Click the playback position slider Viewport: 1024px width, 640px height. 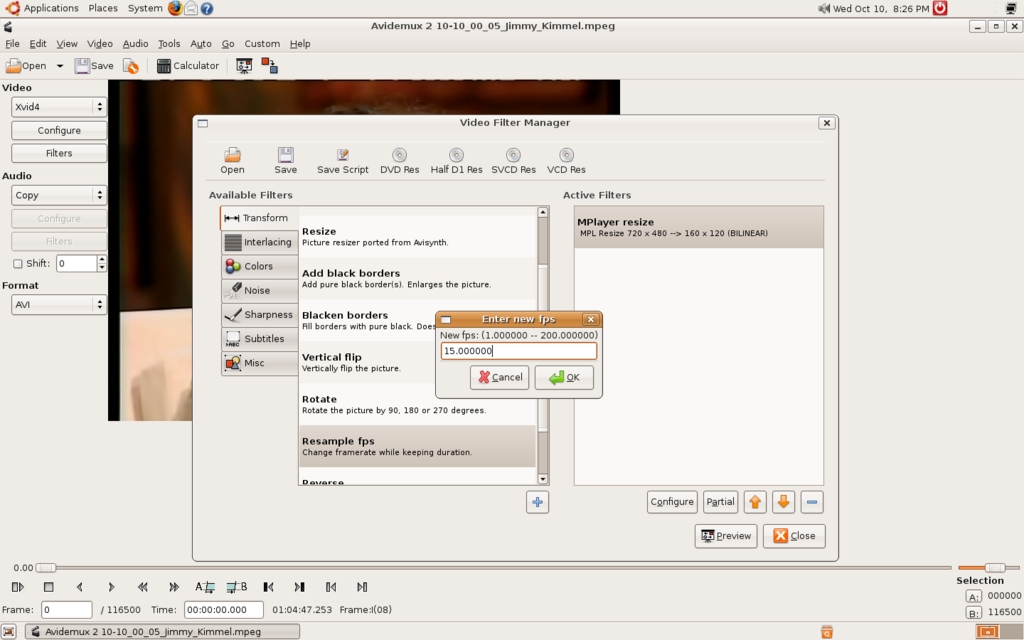[x=490, y=568]
